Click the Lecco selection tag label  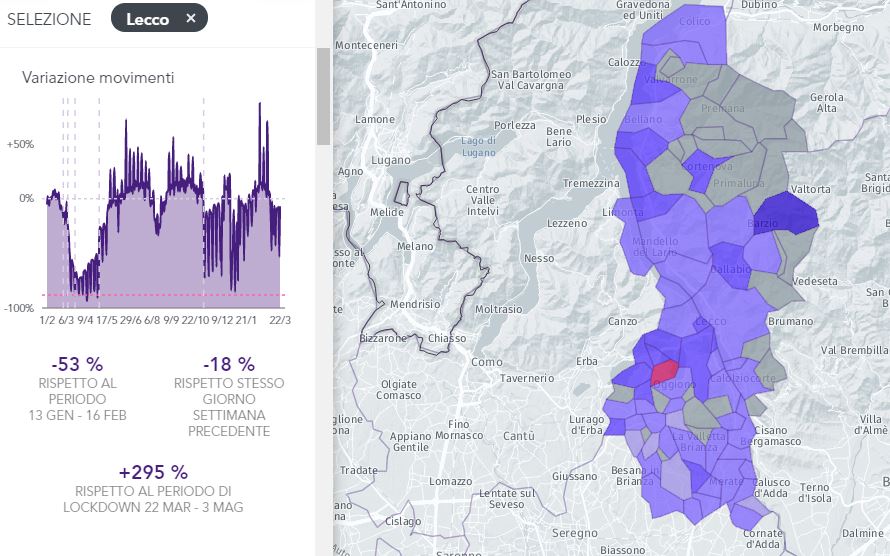(147, 19)
